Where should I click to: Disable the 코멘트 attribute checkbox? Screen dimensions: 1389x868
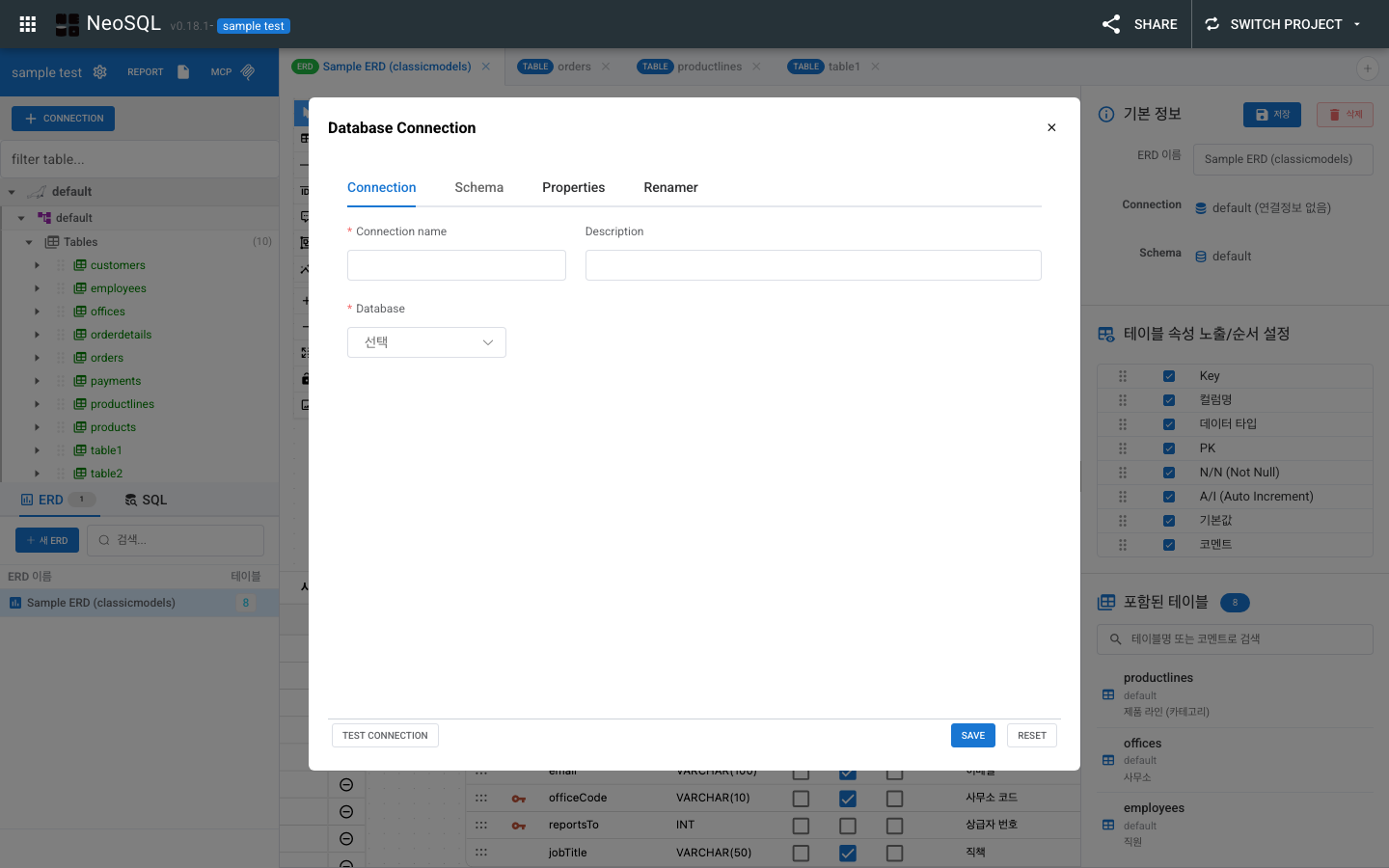click(x=1169, y=544)
